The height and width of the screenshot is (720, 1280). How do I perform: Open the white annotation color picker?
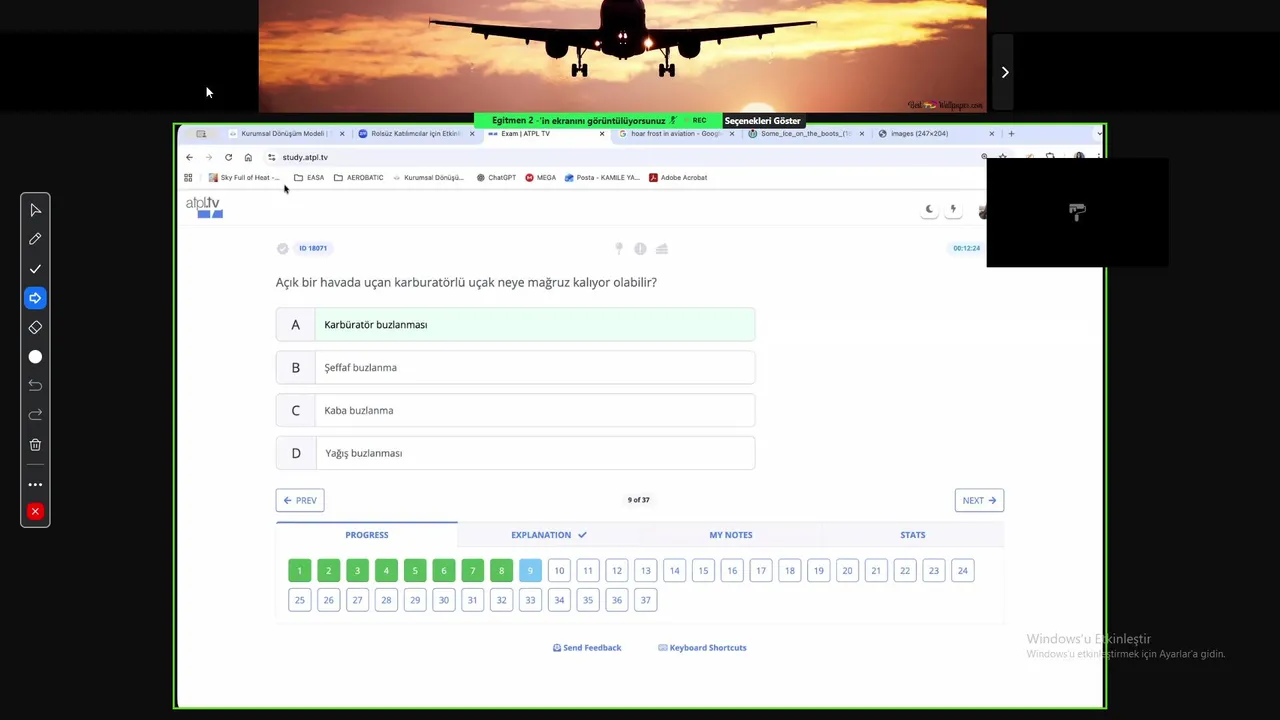35,357
